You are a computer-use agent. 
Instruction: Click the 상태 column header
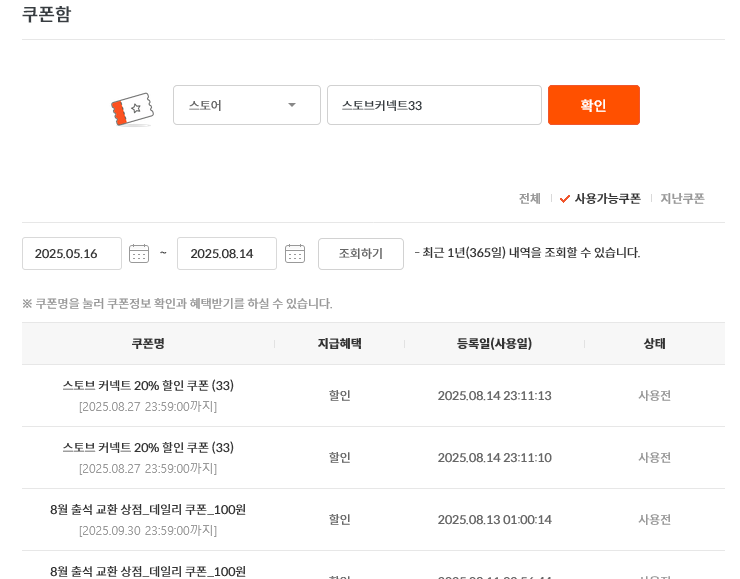coord(655,344)
